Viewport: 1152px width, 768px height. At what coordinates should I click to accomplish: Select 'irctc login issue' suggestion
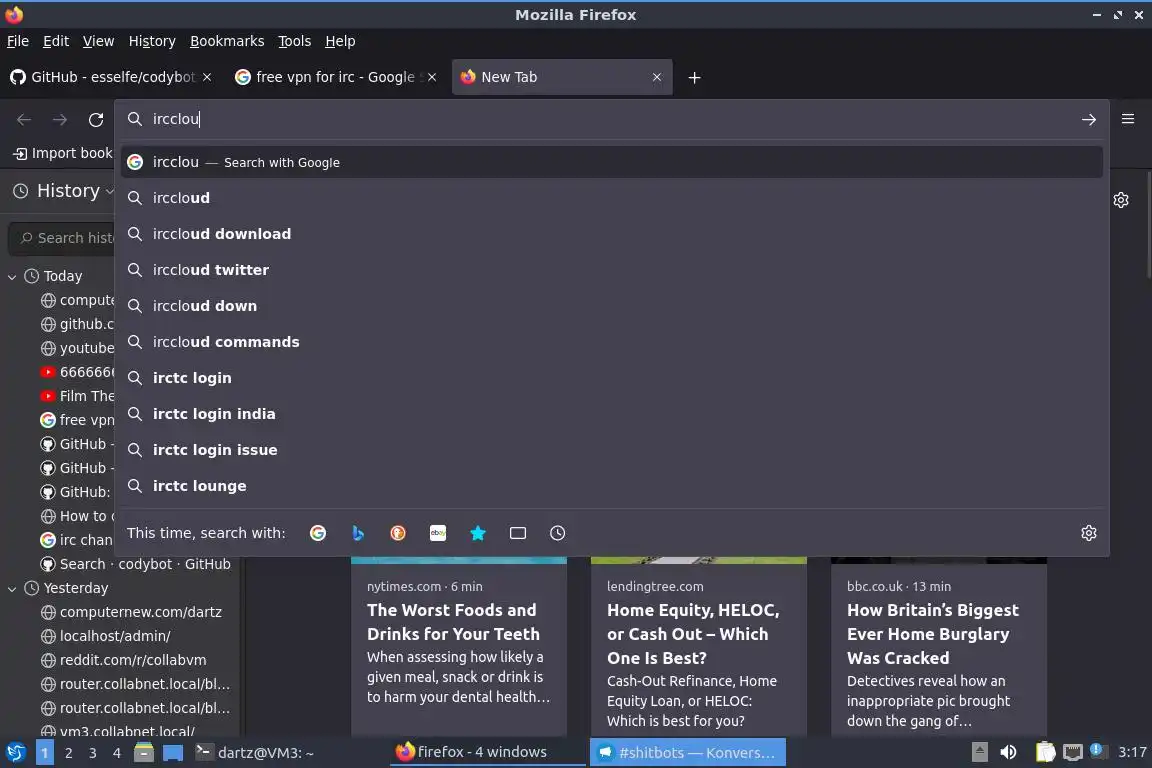tap(612, 451)
